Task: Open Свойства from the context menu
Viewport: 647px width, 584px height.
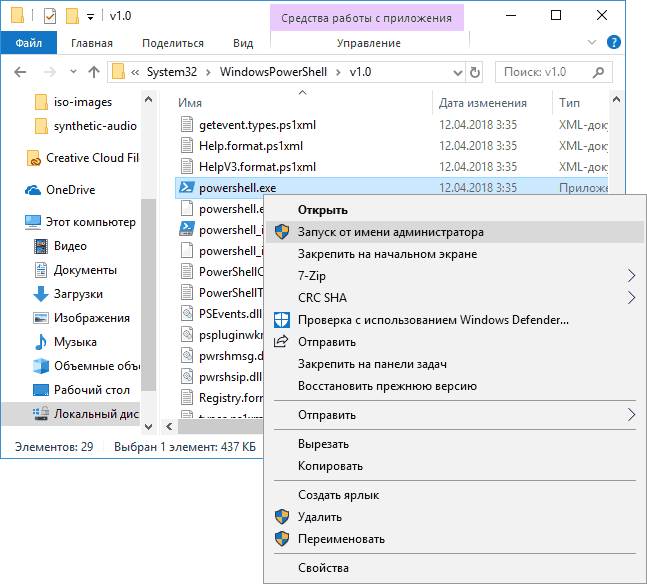Action: click(x=454, y=568)
